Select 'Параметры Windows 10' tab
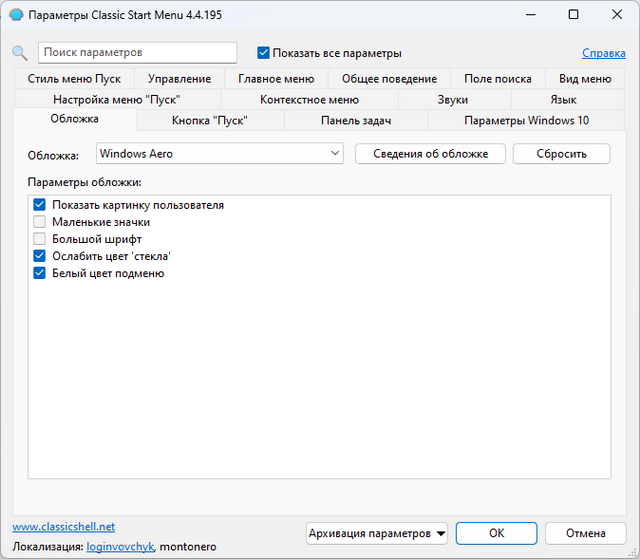Image resolution: width=640 pixels, height=559 pixels. tap(526, 121)
